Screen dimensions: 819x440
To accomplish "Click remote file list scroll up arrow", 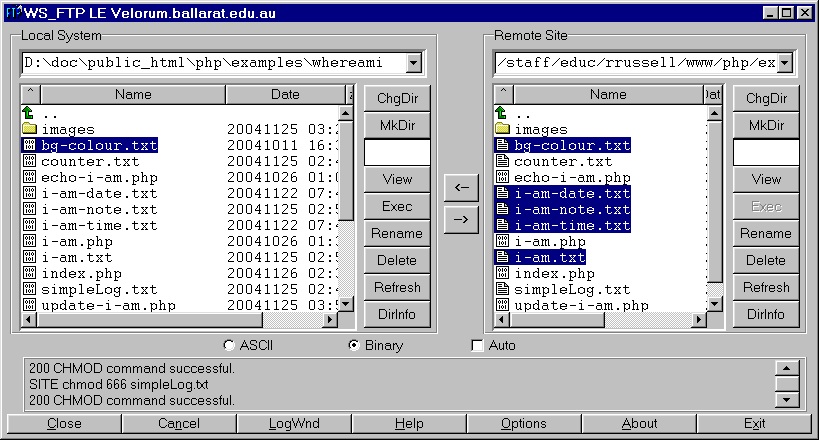I will click(715, 113).
